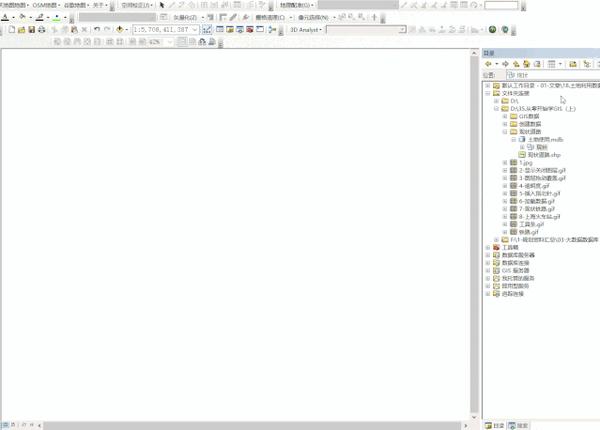The image size is (600, 430).
Task: Print the current map
Action: pos(41,29)
